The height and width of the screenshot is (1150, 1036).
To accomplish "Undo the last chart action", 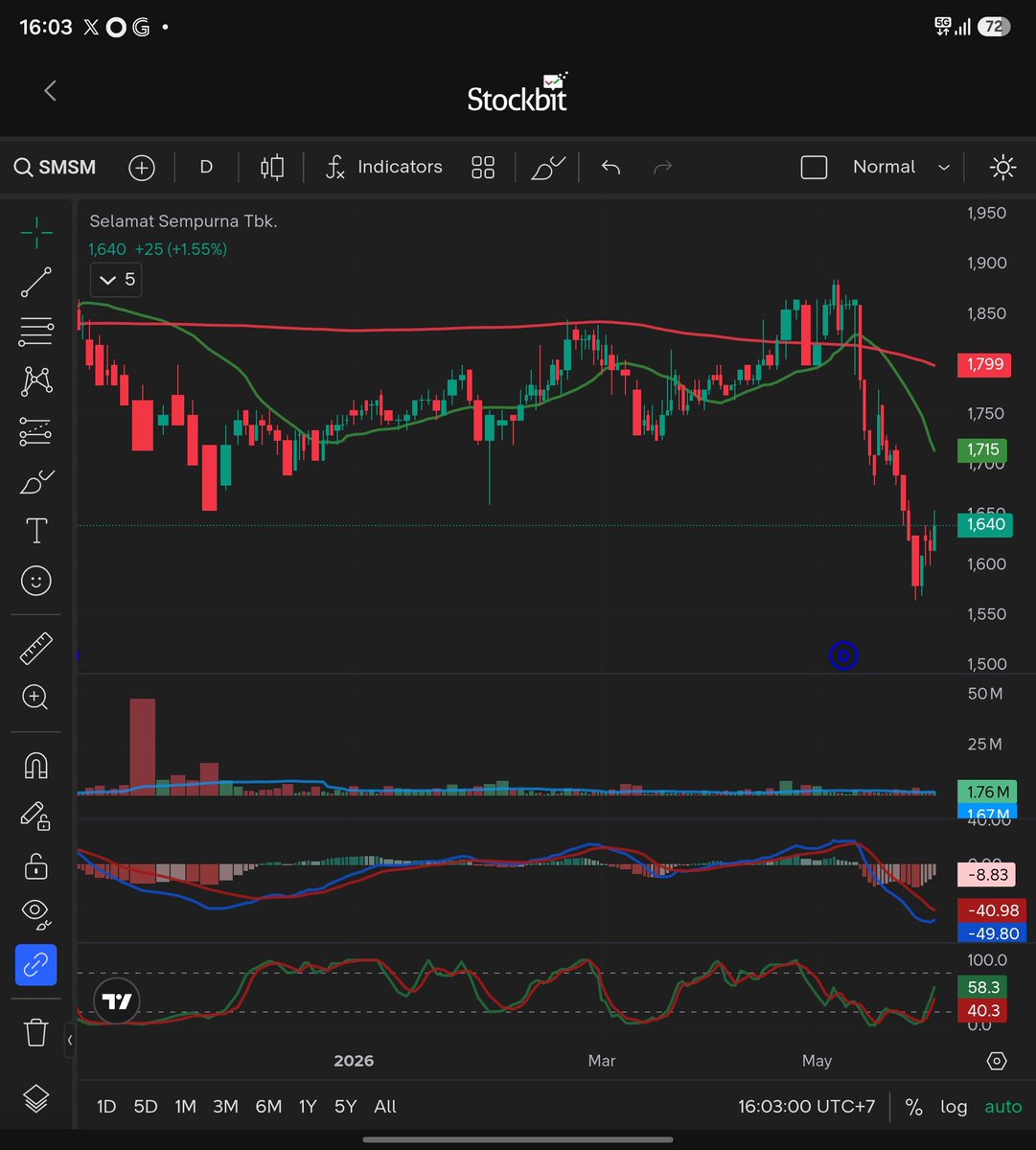I will pos(611,168).
